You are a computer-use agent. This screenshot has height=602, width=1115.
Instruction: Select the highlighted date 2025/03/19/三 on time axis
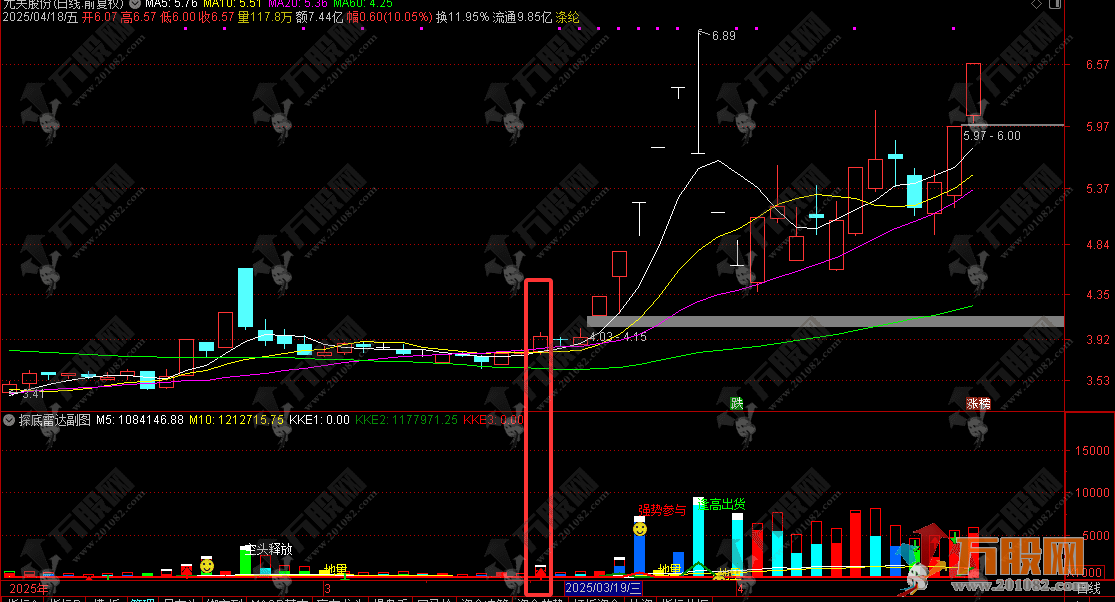coord(603,588)
